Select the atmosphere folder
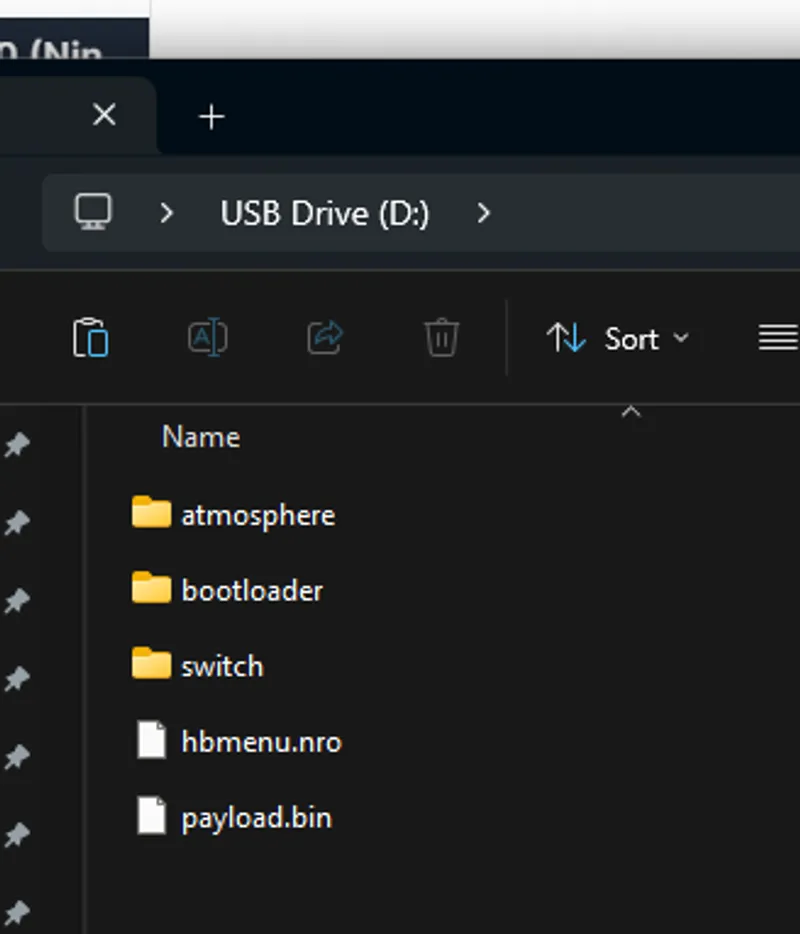The width and height of the screenshot is (800, 934). (257, 515)
